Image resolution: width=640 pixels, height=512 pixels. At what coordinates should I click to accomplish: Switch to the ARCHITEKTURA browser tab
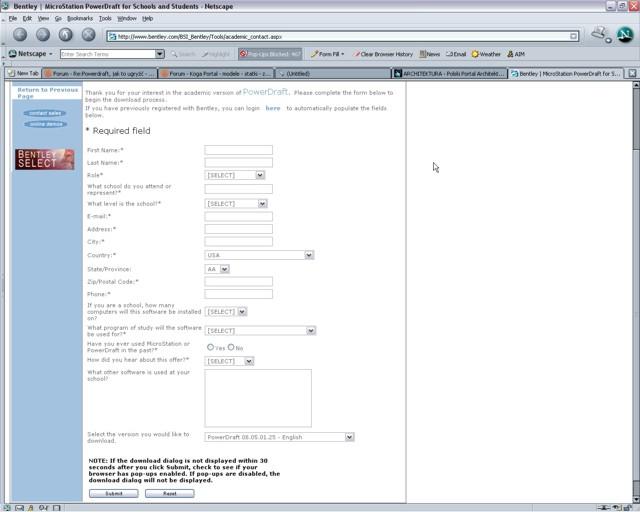click(x=449, y=73)
